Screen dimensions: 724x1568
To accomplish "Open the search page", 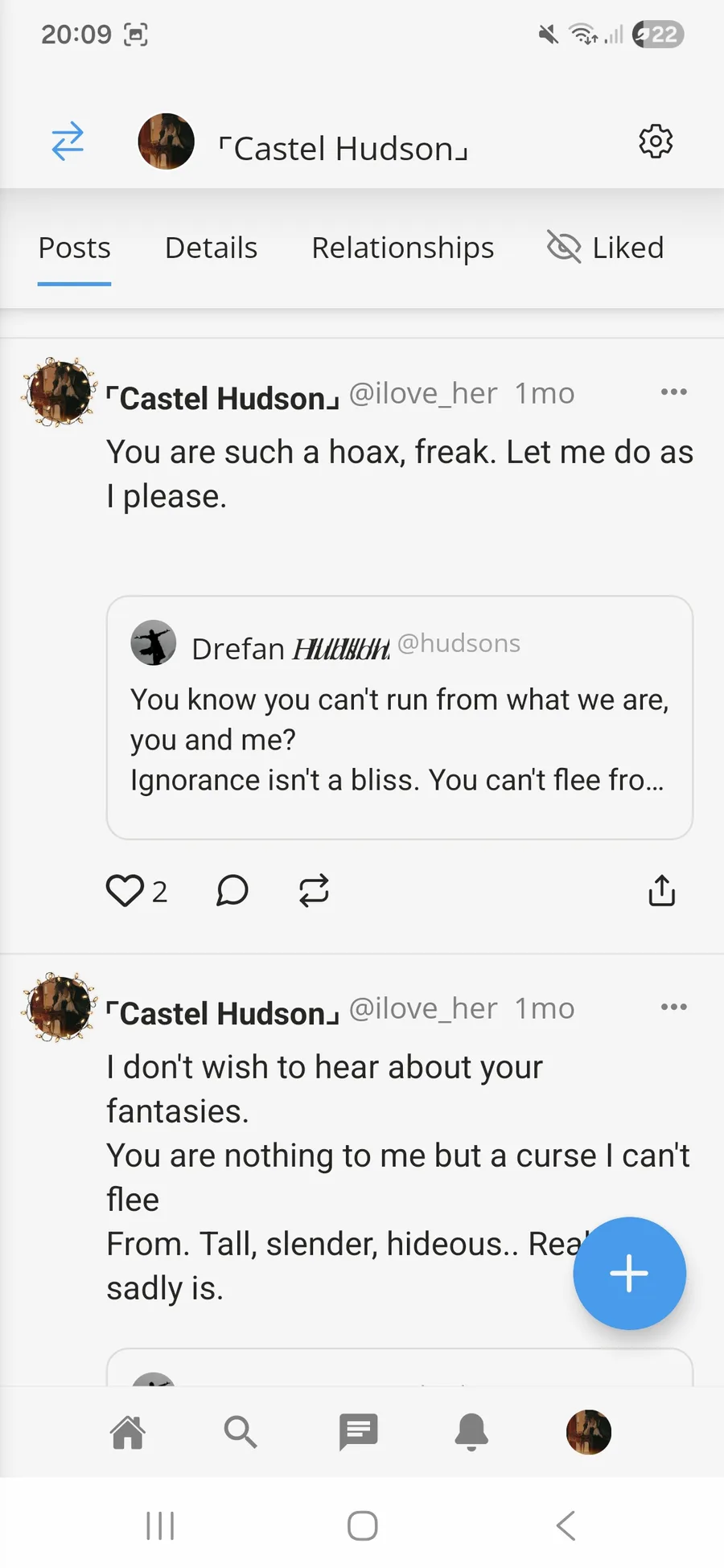I will coord(240,1432).
